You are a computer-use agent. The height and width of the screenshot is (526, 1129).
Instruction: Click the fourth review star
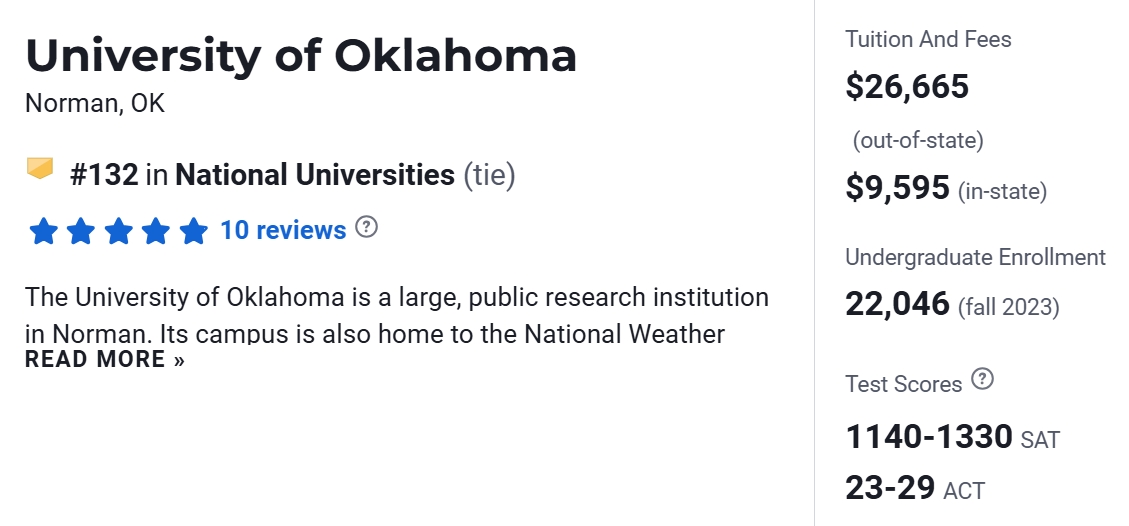point(156,232)
